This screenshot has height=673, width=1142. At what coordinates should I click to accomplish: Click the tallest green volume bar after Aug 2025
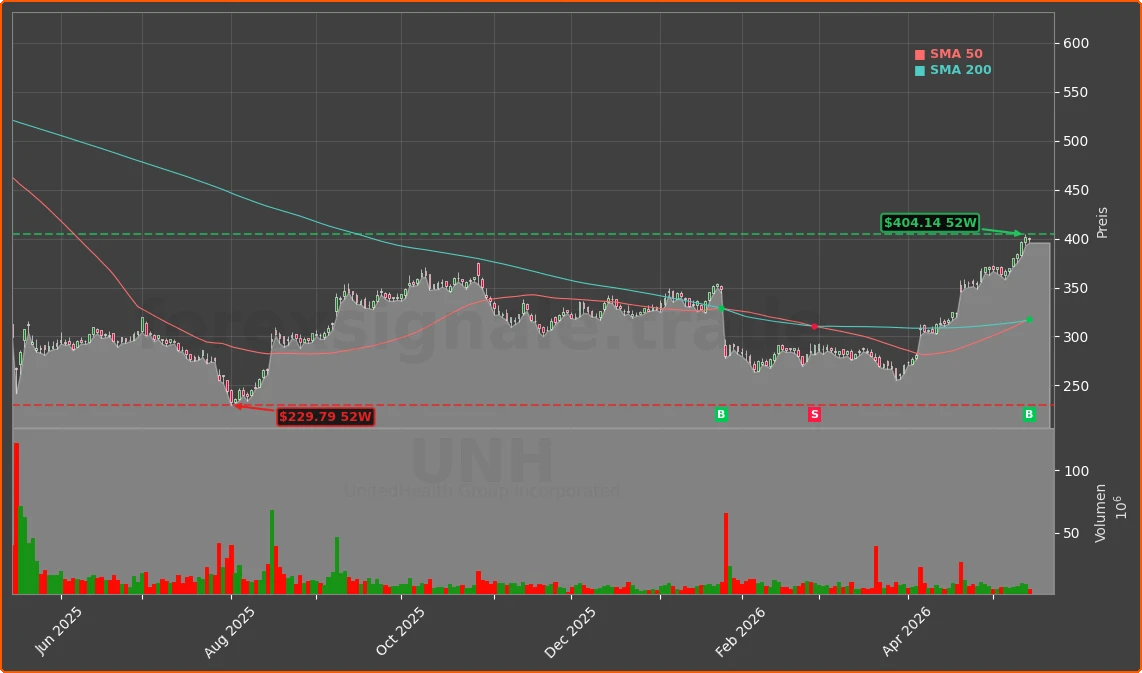272,552
